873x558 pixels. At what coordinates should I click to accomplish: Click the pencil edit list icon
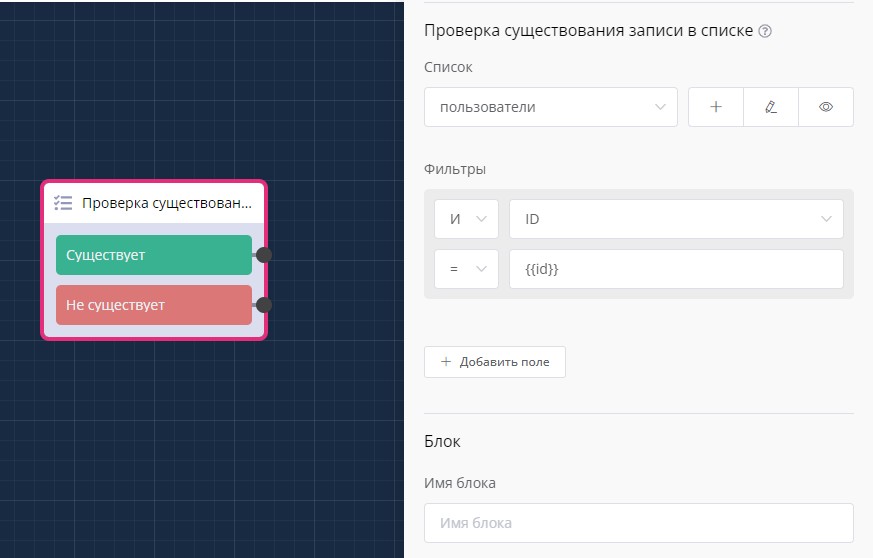point(771,107)
